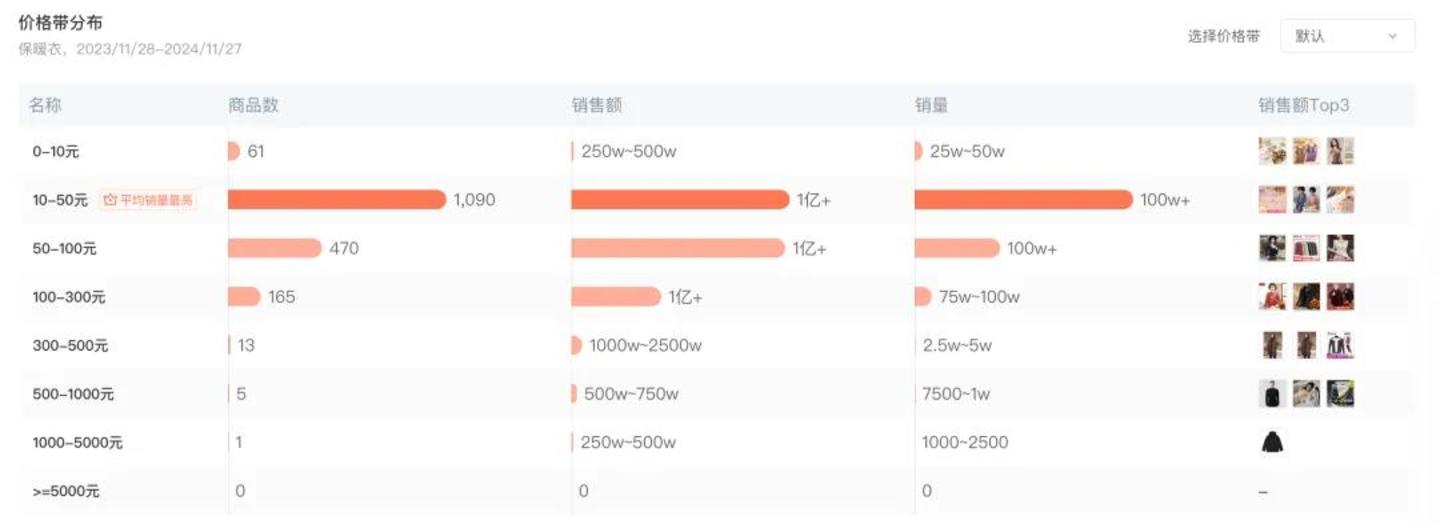Click the 50-100元 商品数 bar showing 470
The height and width of the screenshot is (524, 1440).
coord(275,248)
